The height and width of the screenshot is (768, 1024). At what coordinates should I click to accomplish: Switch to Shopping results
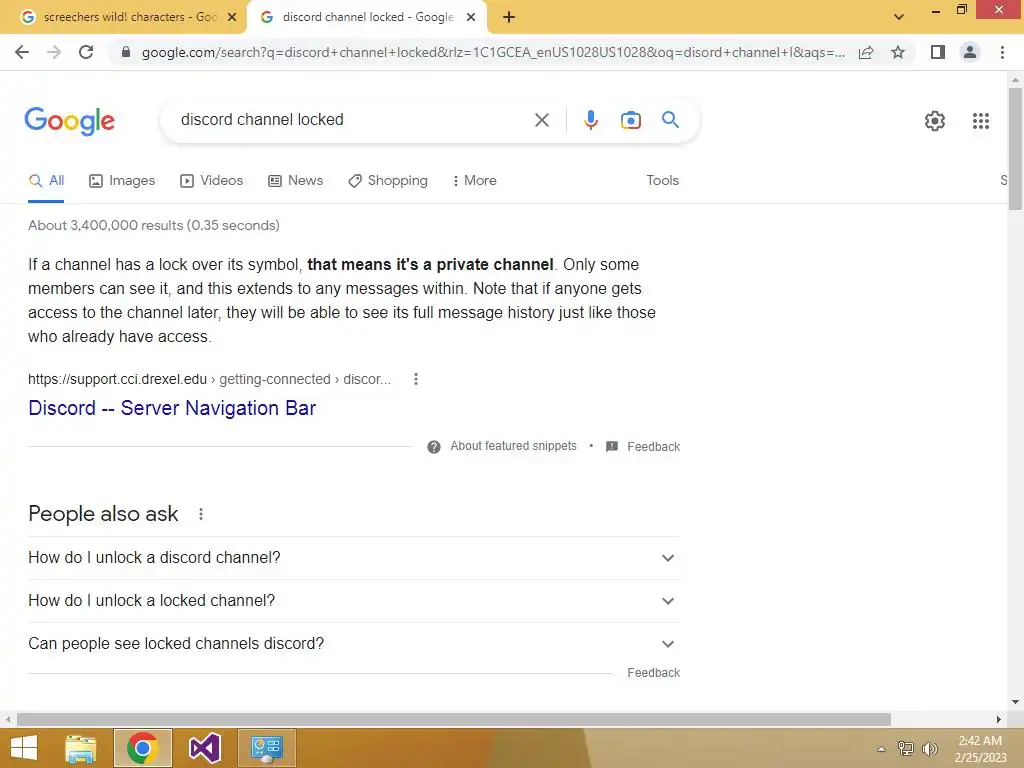(x=388, y=181)
